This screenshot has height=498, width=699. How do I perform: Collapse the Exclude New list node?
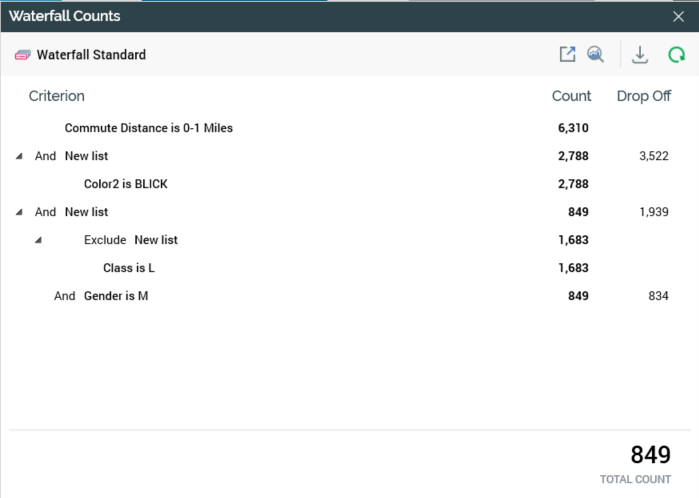click(x=38, y=240)
